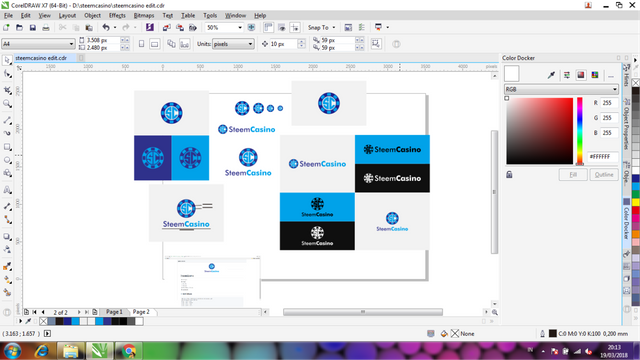Image resolution: width=640 pixels, height=360 pixels.
Task: Select the Polygon tool
Action: [7, 173]
